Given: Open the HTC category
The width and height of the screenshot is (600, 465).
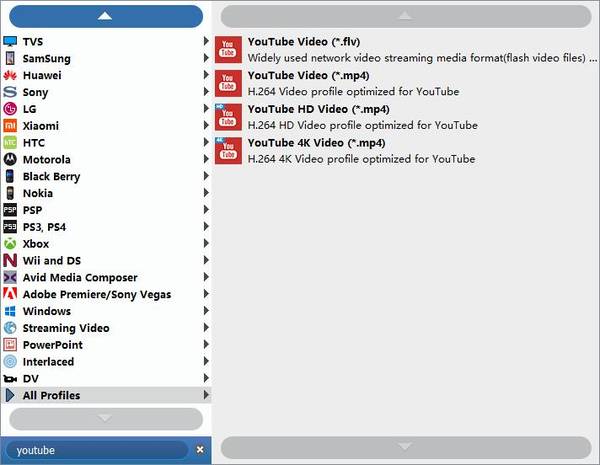Looking at the screenshot, I should pyautogui.click(x=106, y=142).
